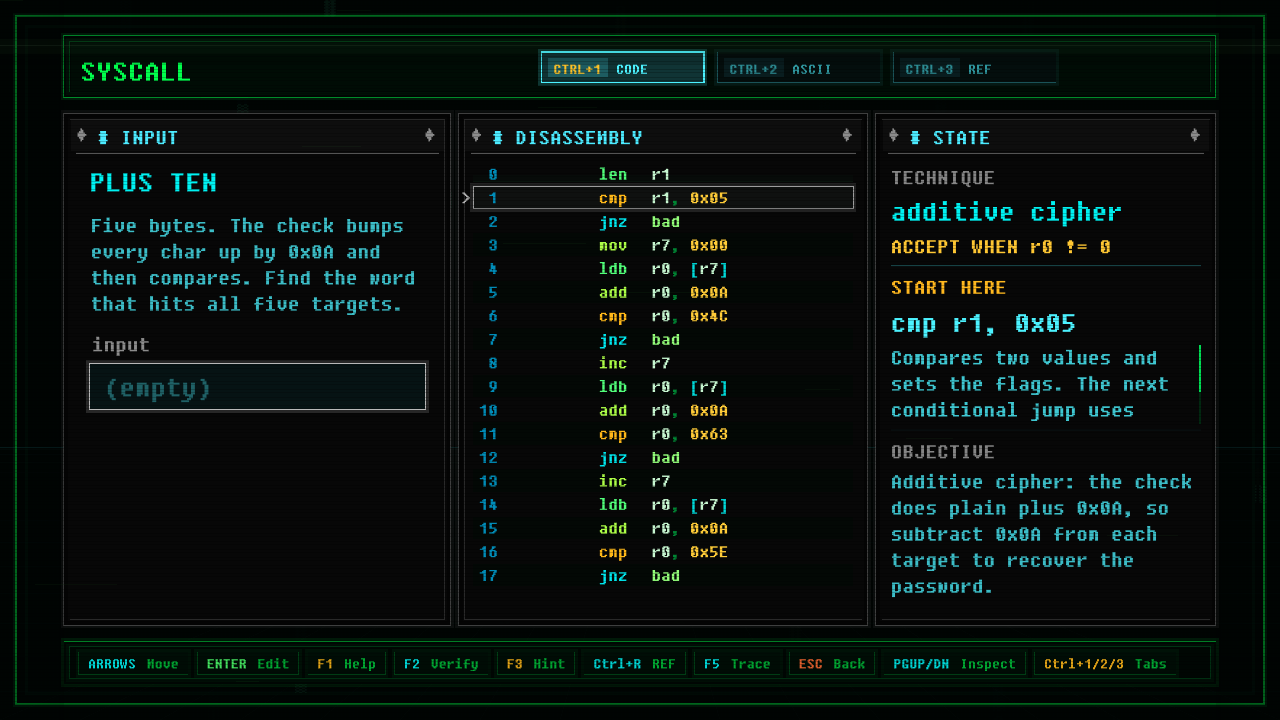Click the Ctrl+1/2/3 Tabs button
This screenshot has width=1280, height=720.
[1105, 663]
